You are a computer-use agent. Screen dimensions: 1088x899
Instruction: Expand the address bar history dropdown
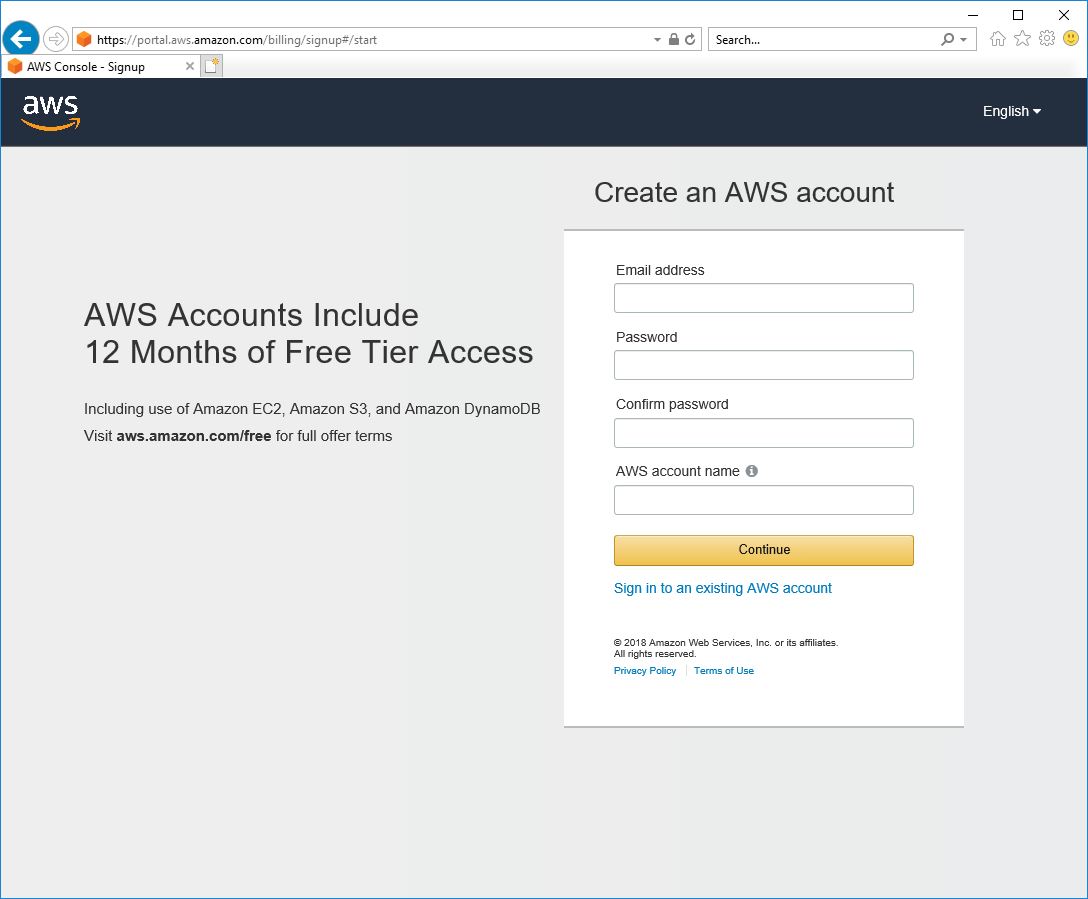pyautogui.click(x=657, y=40)
